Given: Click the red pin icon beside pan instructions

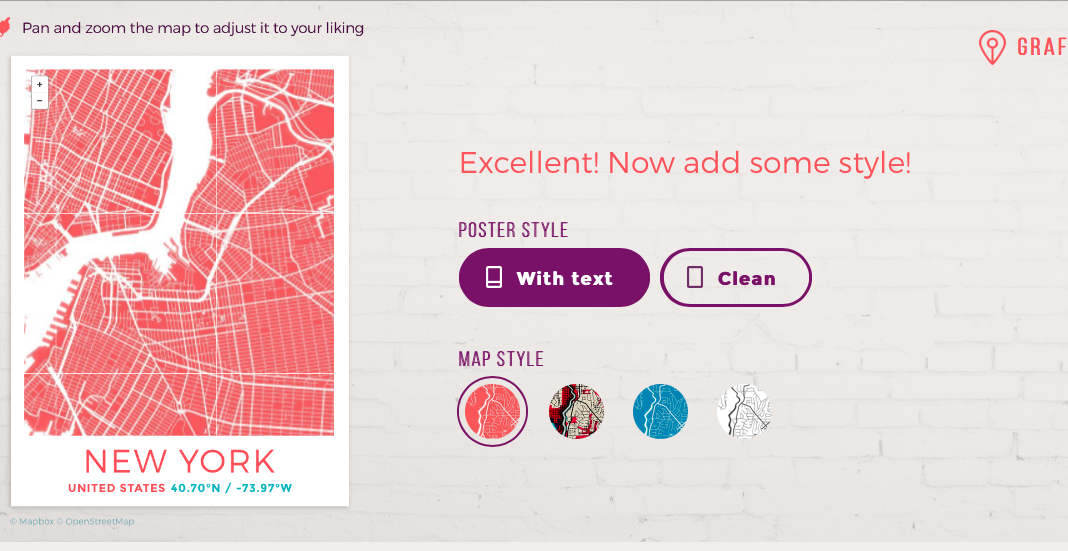Looking at the screenshot, I should pyautogui.click(x=4, y=28).
